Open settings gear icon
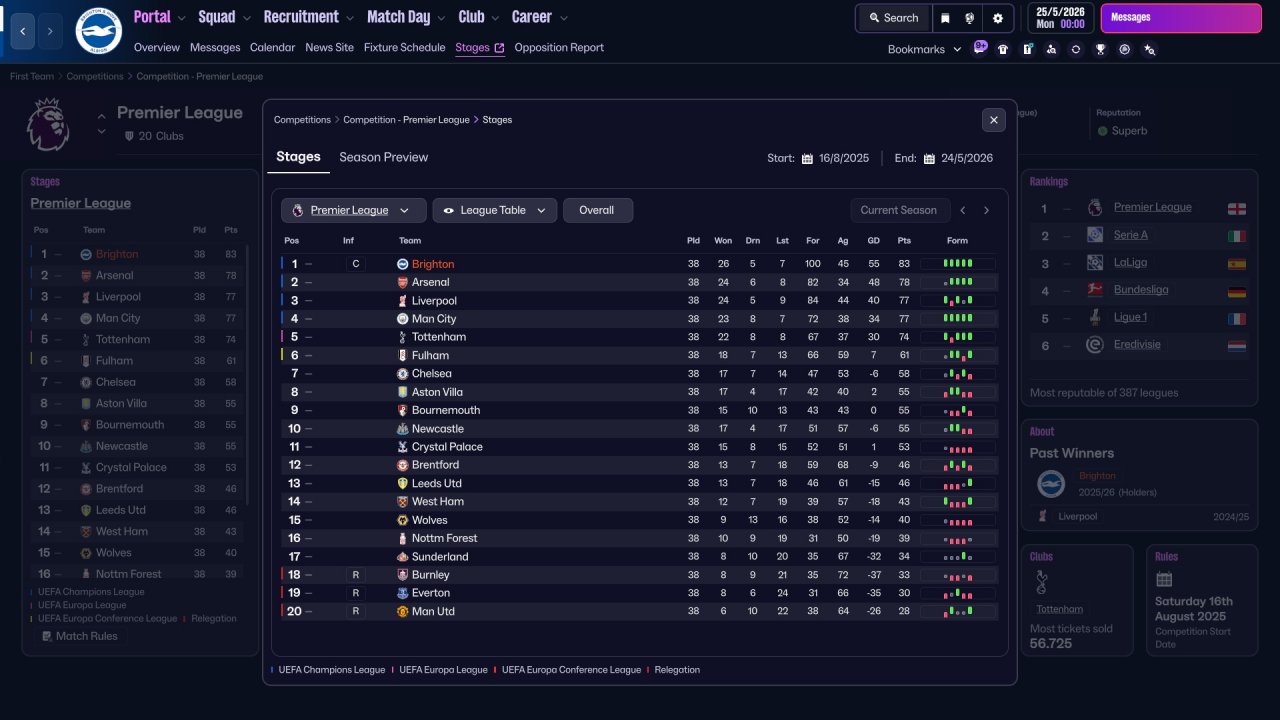The width and height of the screenshot is (1280, 720). tap(998, 18)
